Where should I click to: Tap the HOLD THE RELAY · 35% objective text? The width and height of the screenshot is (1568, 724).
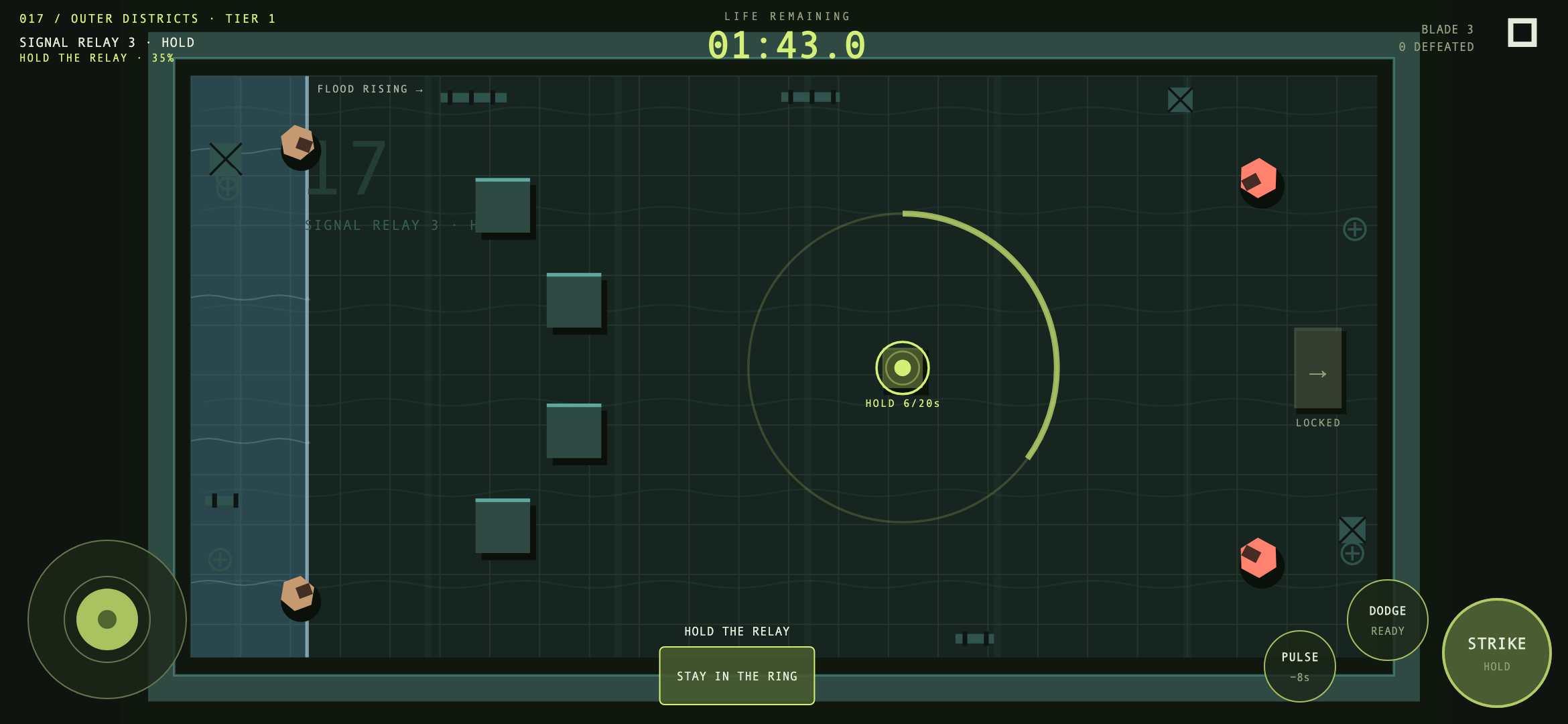97,58
